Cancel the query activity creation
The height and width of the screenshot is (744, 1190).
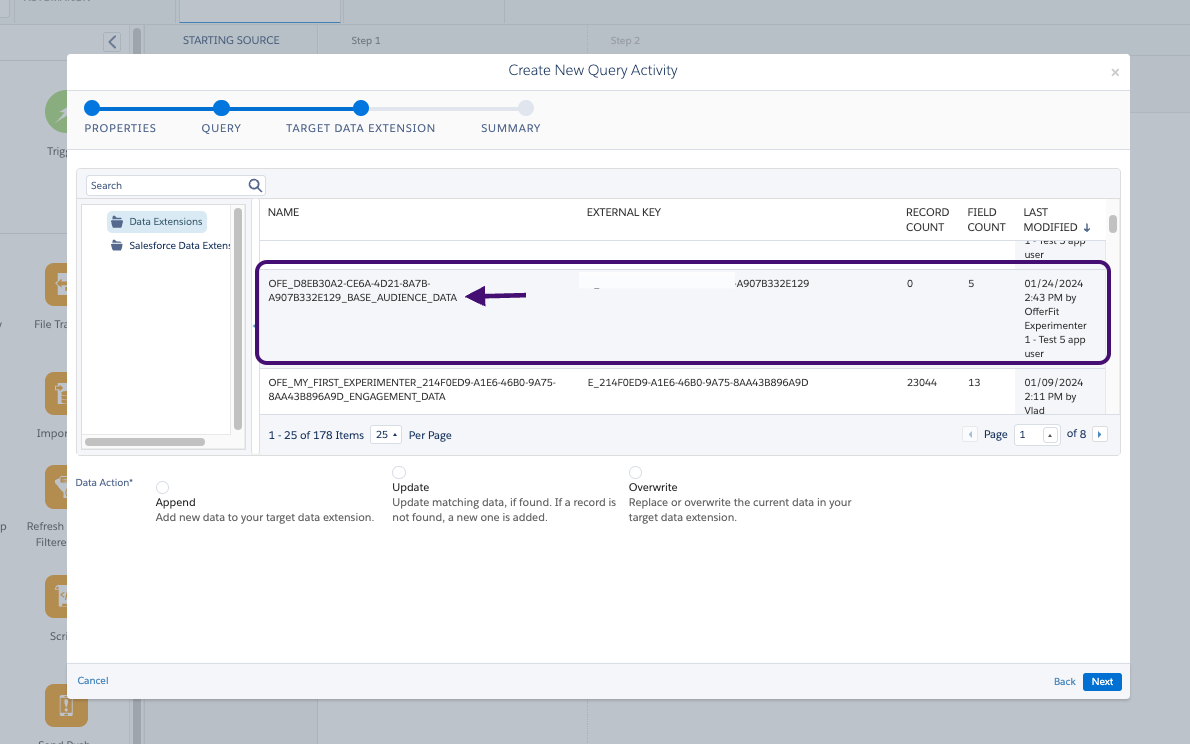93,681
